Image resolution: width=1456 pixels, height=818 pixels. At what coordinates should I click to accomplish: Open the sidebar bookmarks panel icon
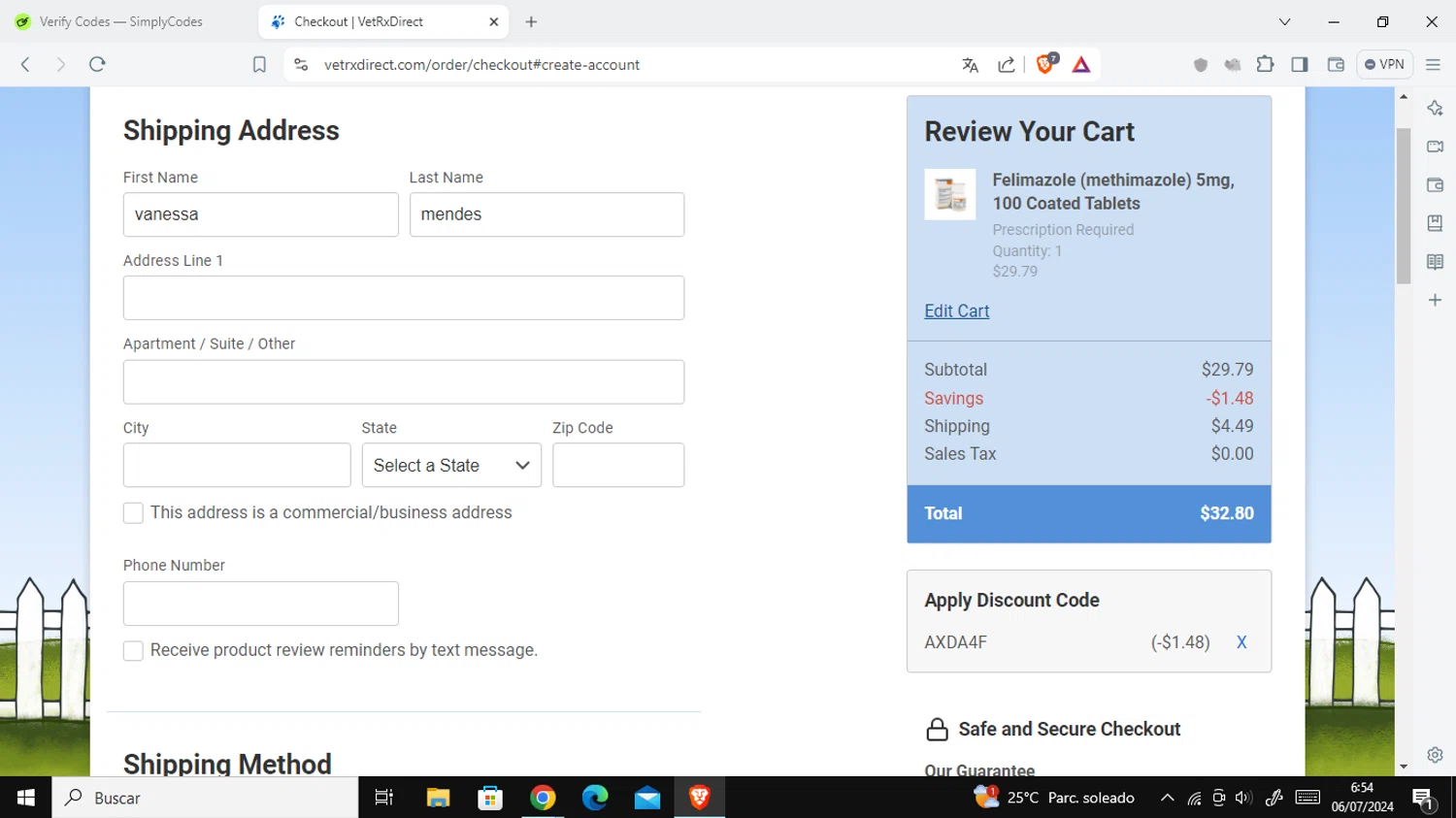(x=1435, y=223)
